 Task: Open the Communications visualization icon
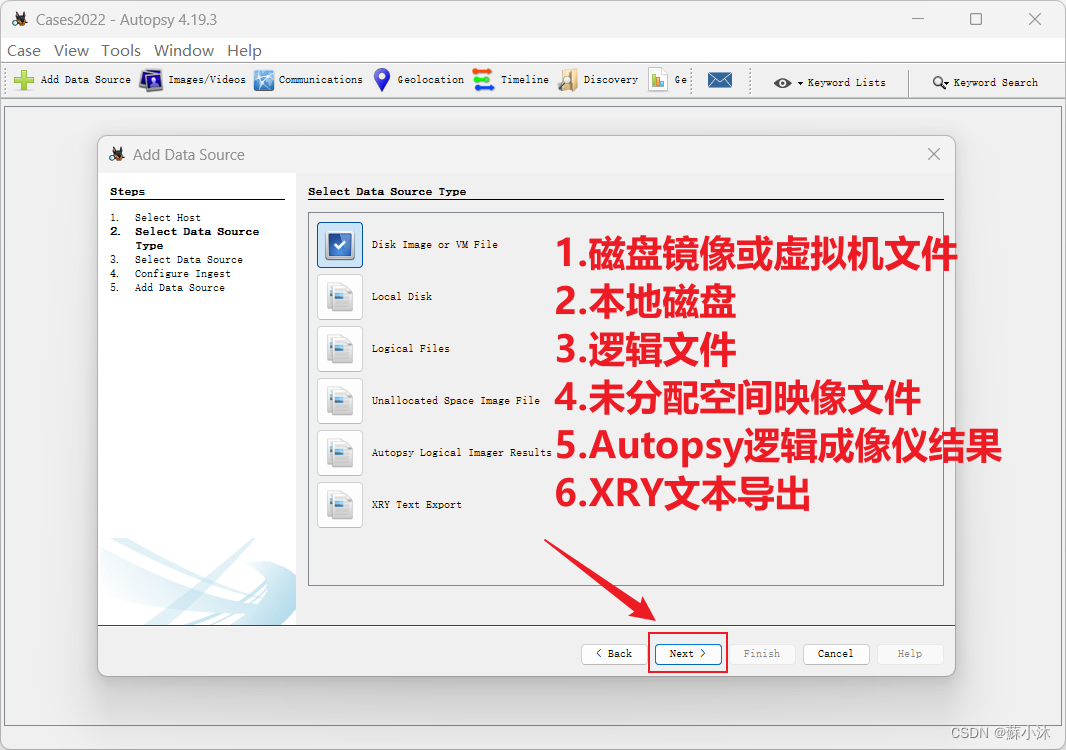point(264,80)
